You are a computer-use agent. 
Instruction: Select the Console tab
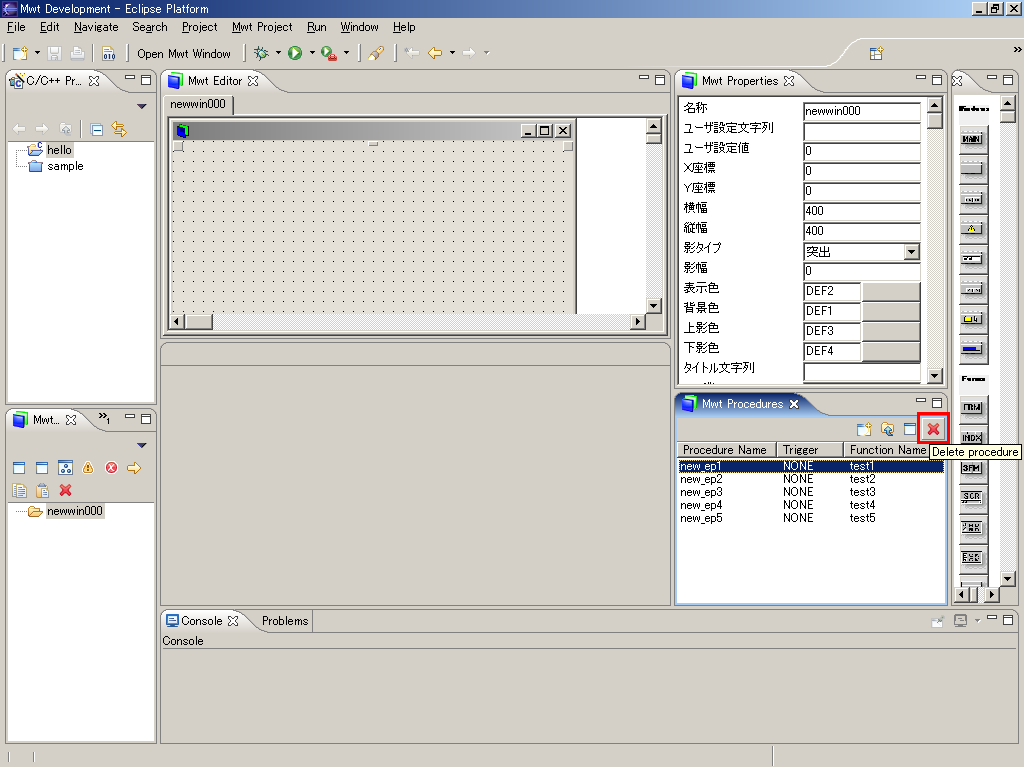coord(202,621)
